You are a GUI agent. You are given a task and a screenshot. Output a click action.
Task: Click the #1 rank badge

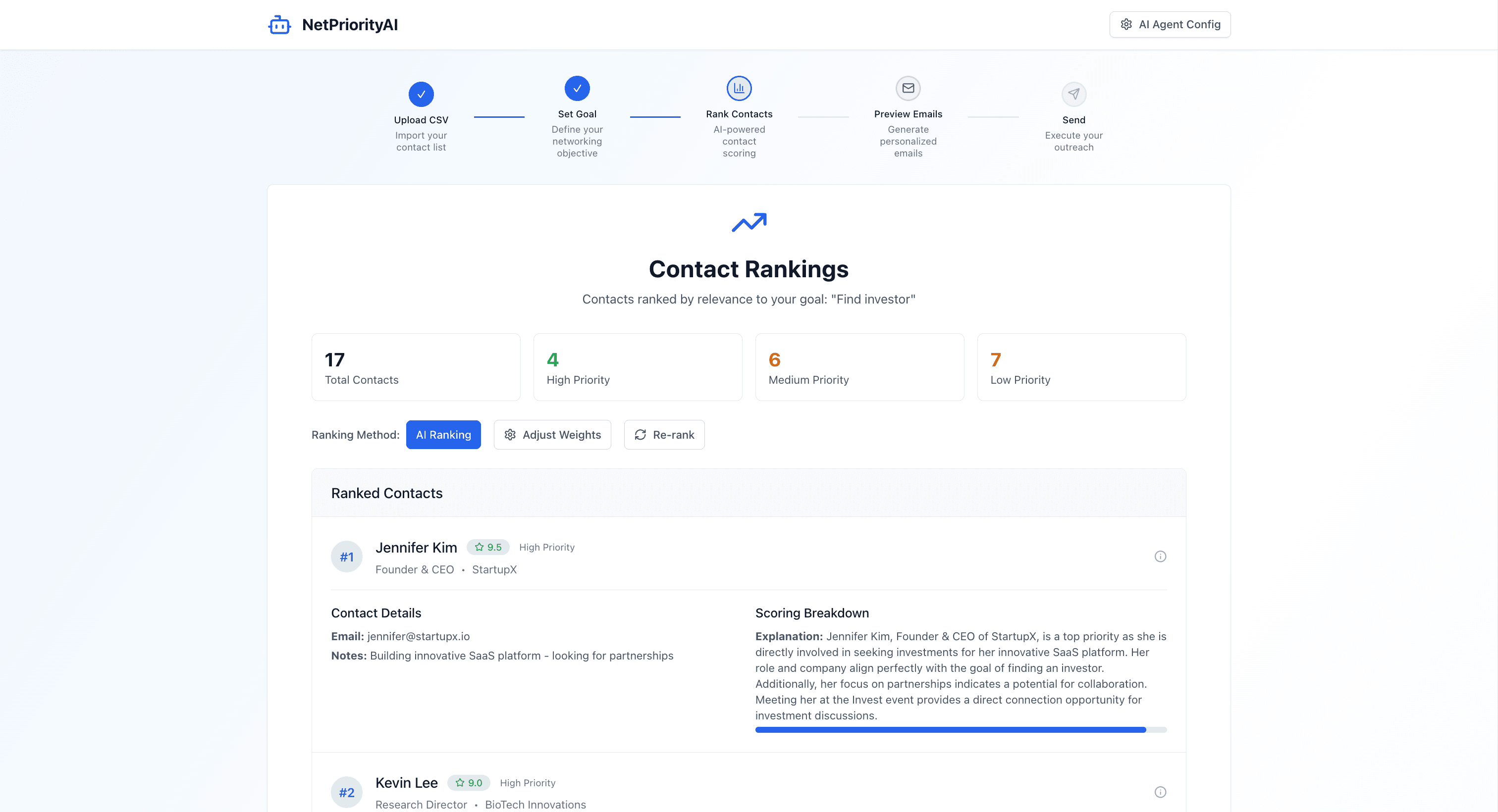coord(347,557)
